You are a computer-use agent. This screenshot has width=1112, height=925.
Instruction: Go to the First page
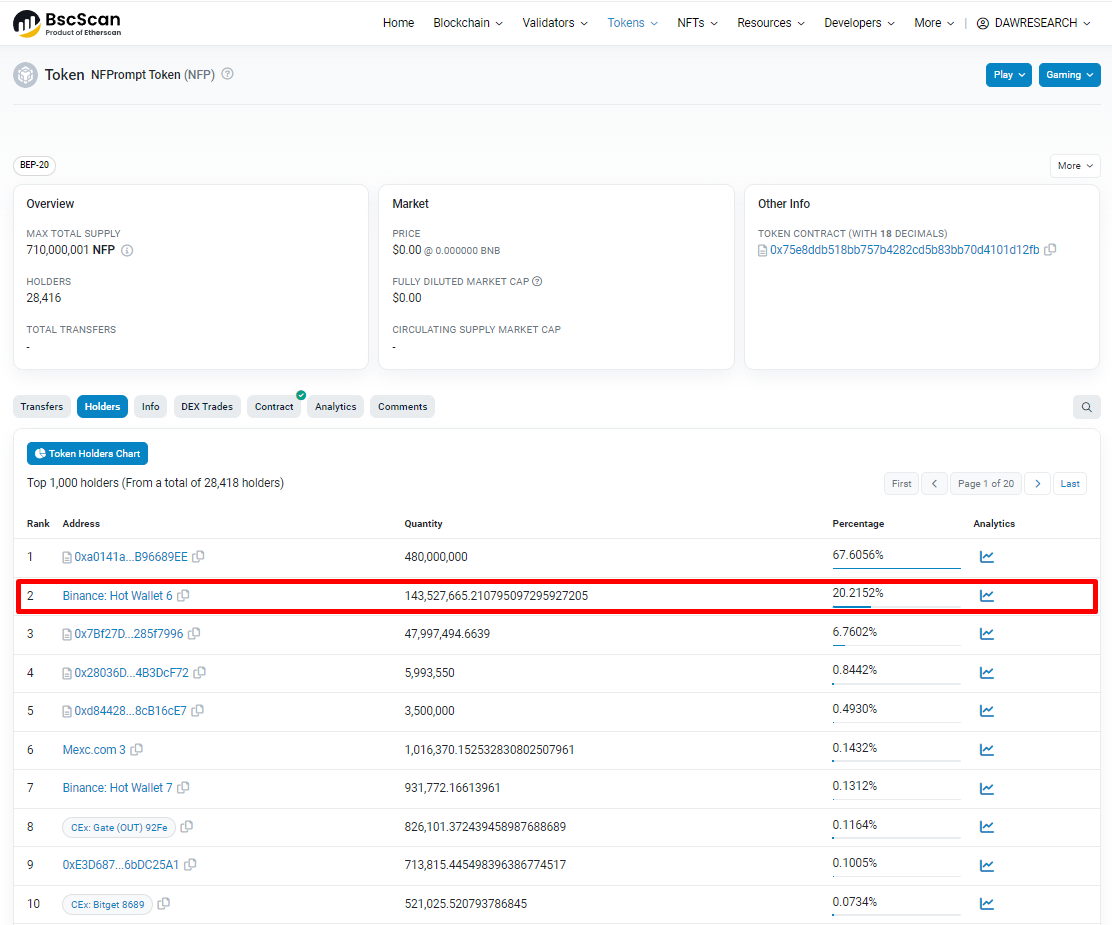(901, 484)
